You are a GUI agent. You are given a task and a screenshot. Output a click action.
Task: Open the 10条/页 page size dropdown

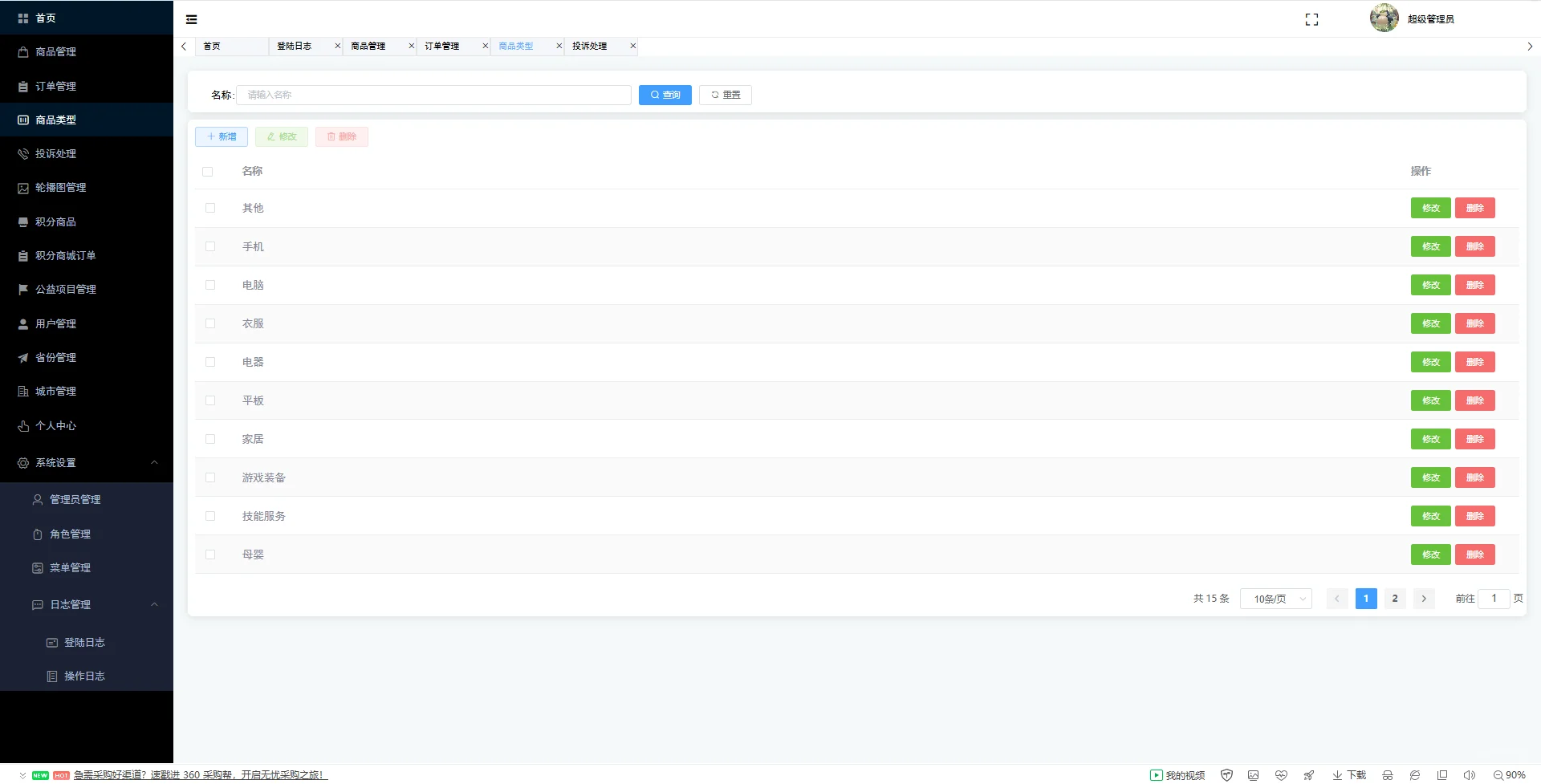(1275, 599)
